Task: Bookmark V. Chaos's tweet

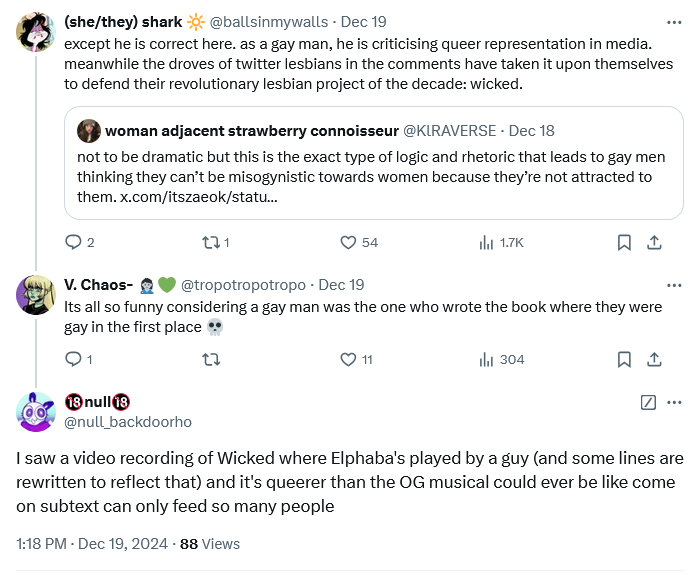Action: pos(623,359)
